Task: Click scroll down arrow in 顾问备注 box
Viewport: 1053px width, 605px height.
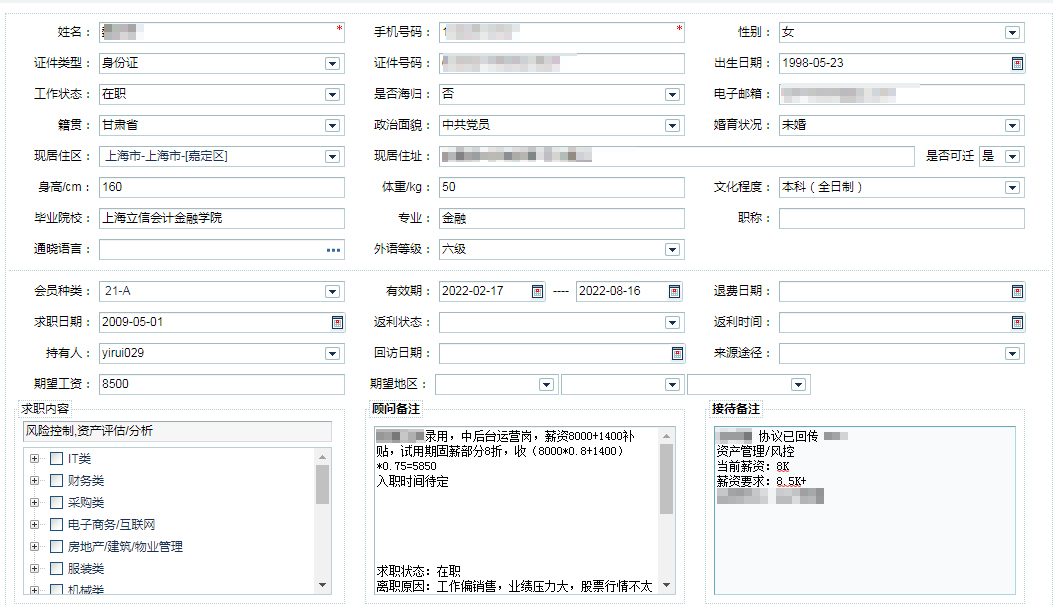Action: pyautogui.click(x=666, y=586)
